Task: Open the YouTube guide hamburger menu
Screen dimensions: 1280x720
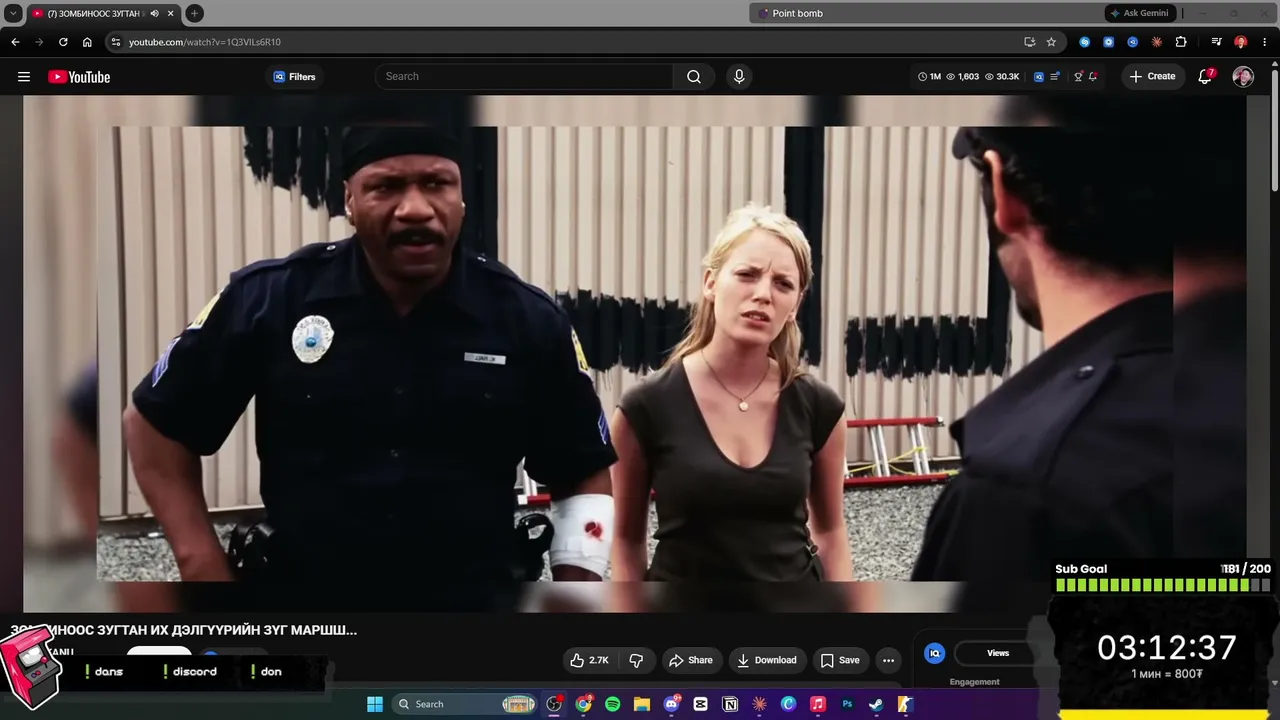Action: (24, 77)
